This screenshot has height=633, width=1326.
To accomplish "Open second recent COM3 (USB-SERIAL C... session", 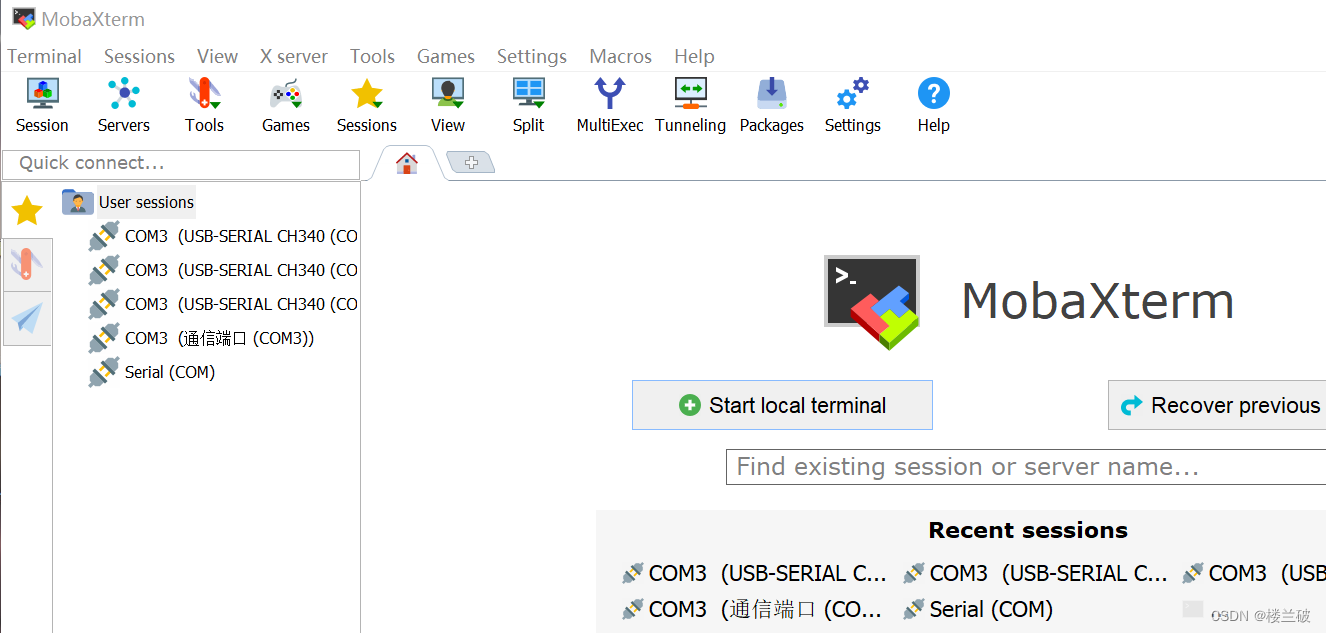I will click(1035, 573).
